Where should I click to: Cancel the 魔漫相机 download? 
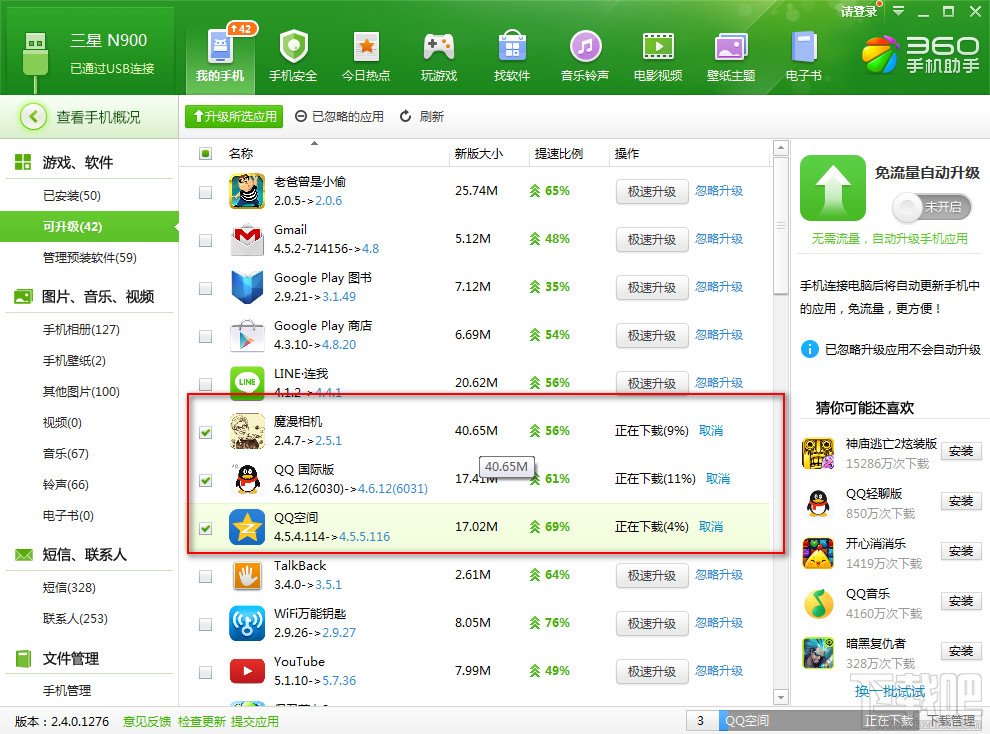pyautogui.click(x=711, y=430)
